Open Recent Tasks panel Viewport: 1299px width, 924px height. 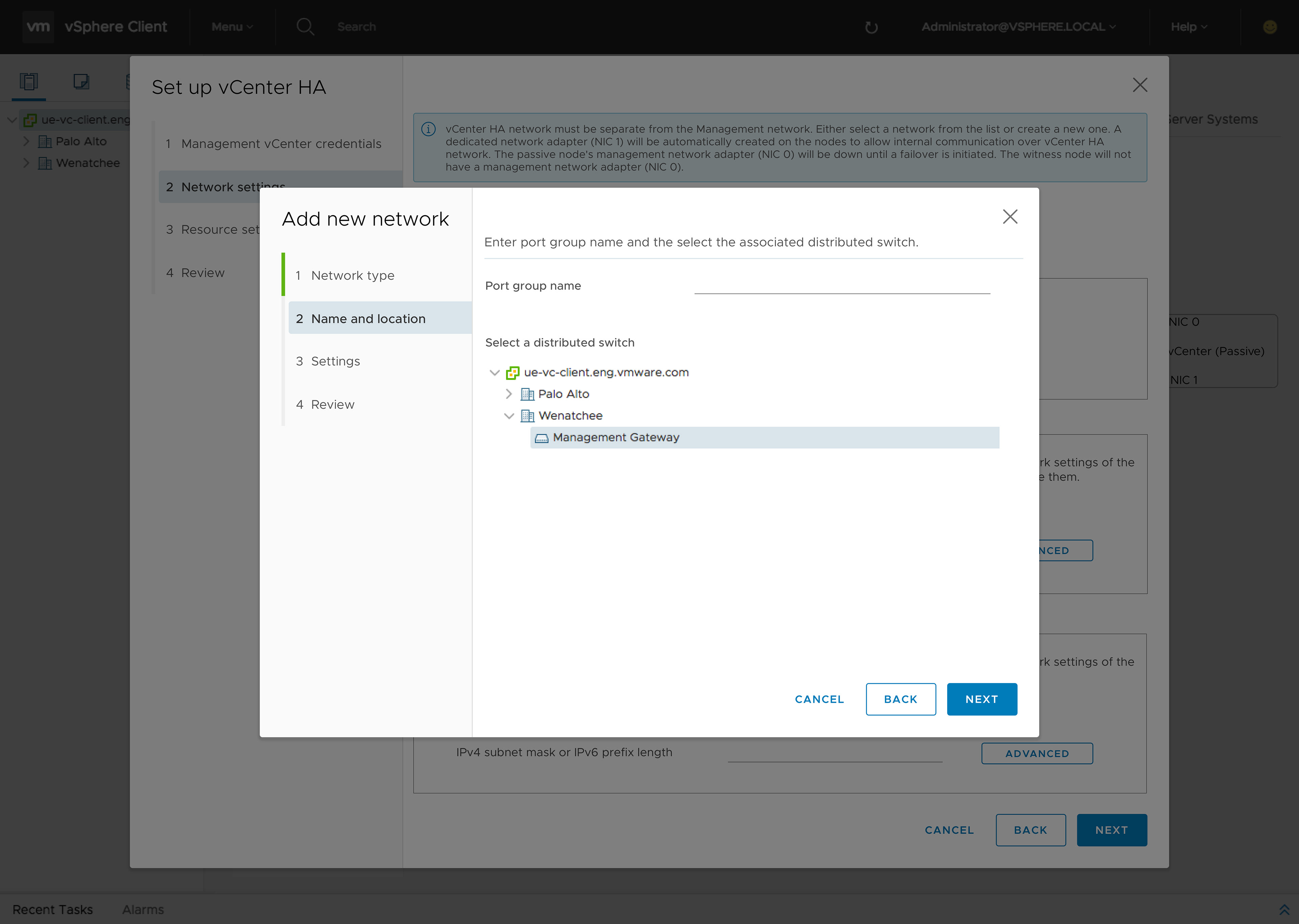click(52, 909)
